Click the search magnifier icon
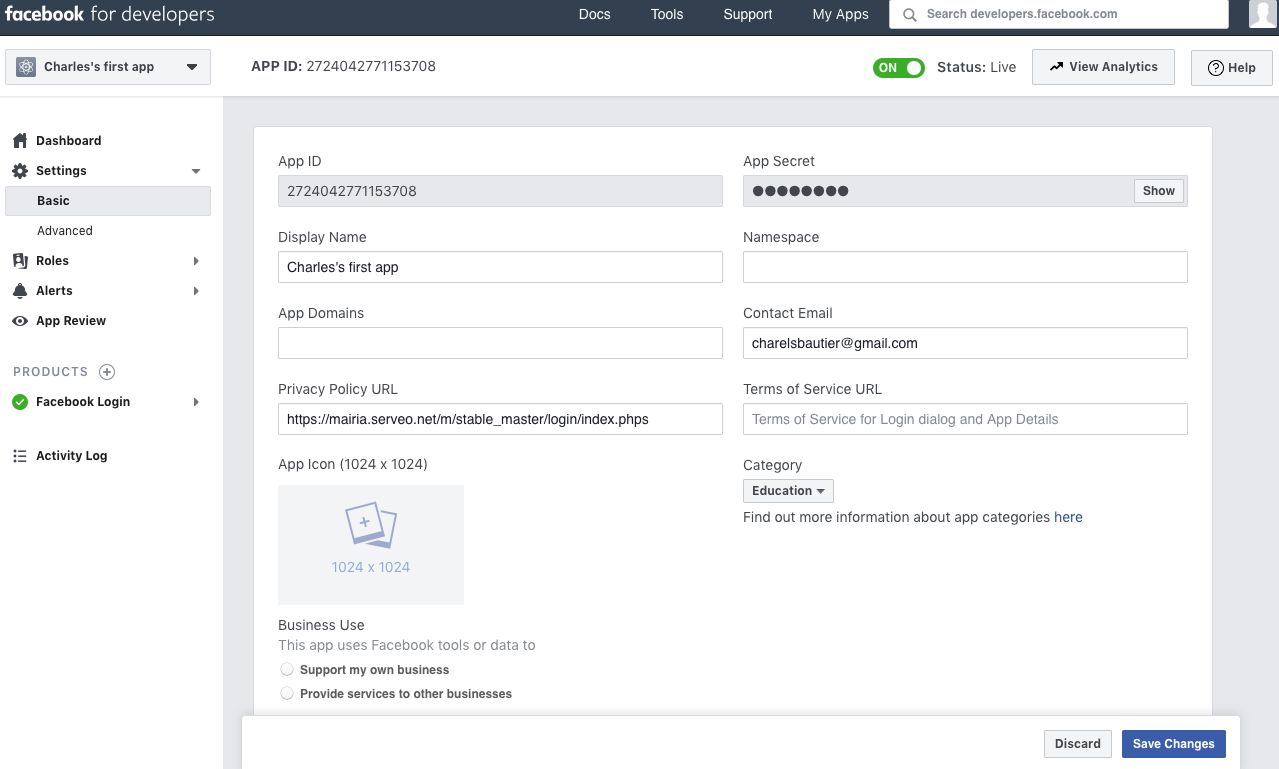Screen dimensions: 1279x769 [909, 15]
